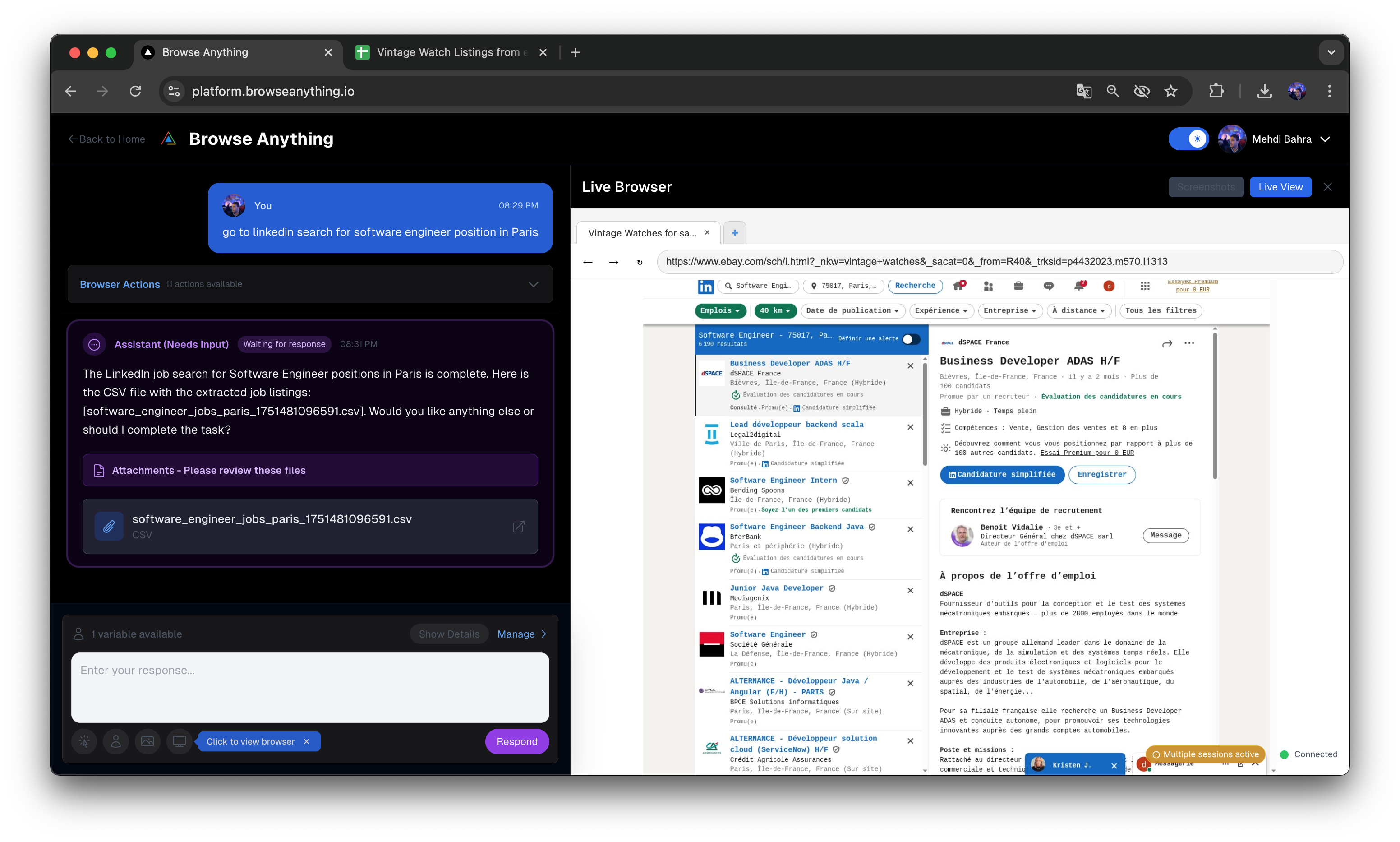
Task: Click the 'Enter your response' text box
Action: [x=309, y=687]
